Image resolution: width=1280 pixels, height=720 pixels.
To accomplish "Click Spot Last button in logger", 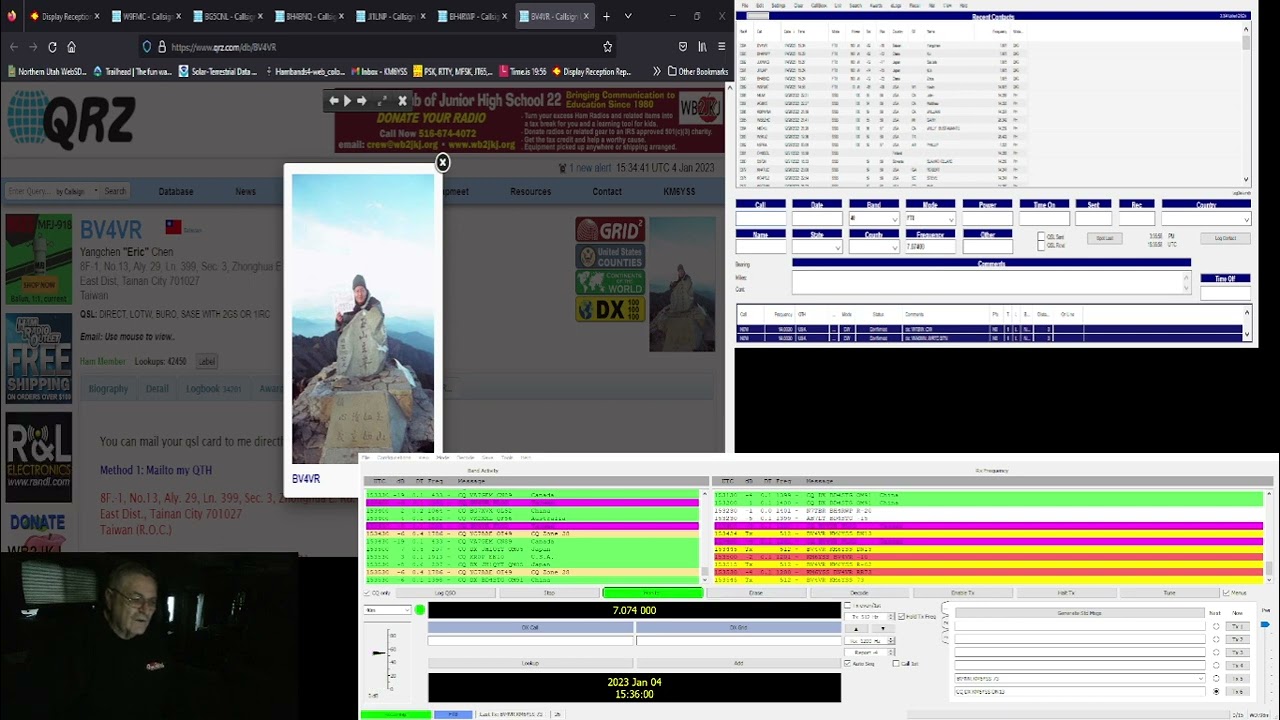I will [x=1105, y=238].
